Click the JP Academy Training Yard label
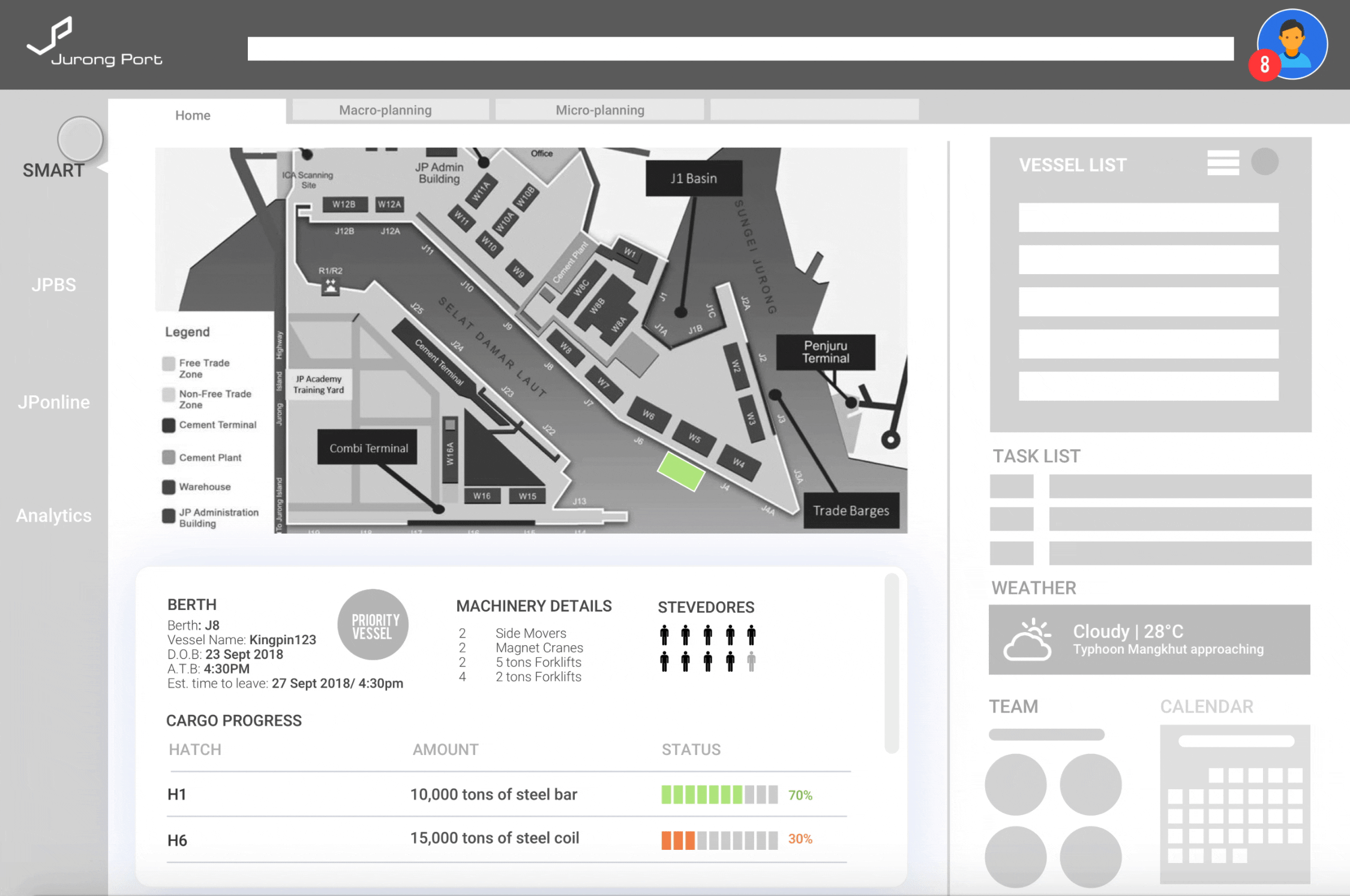The width and height of the screenshot is (1350, 896). tap(319, 384)
